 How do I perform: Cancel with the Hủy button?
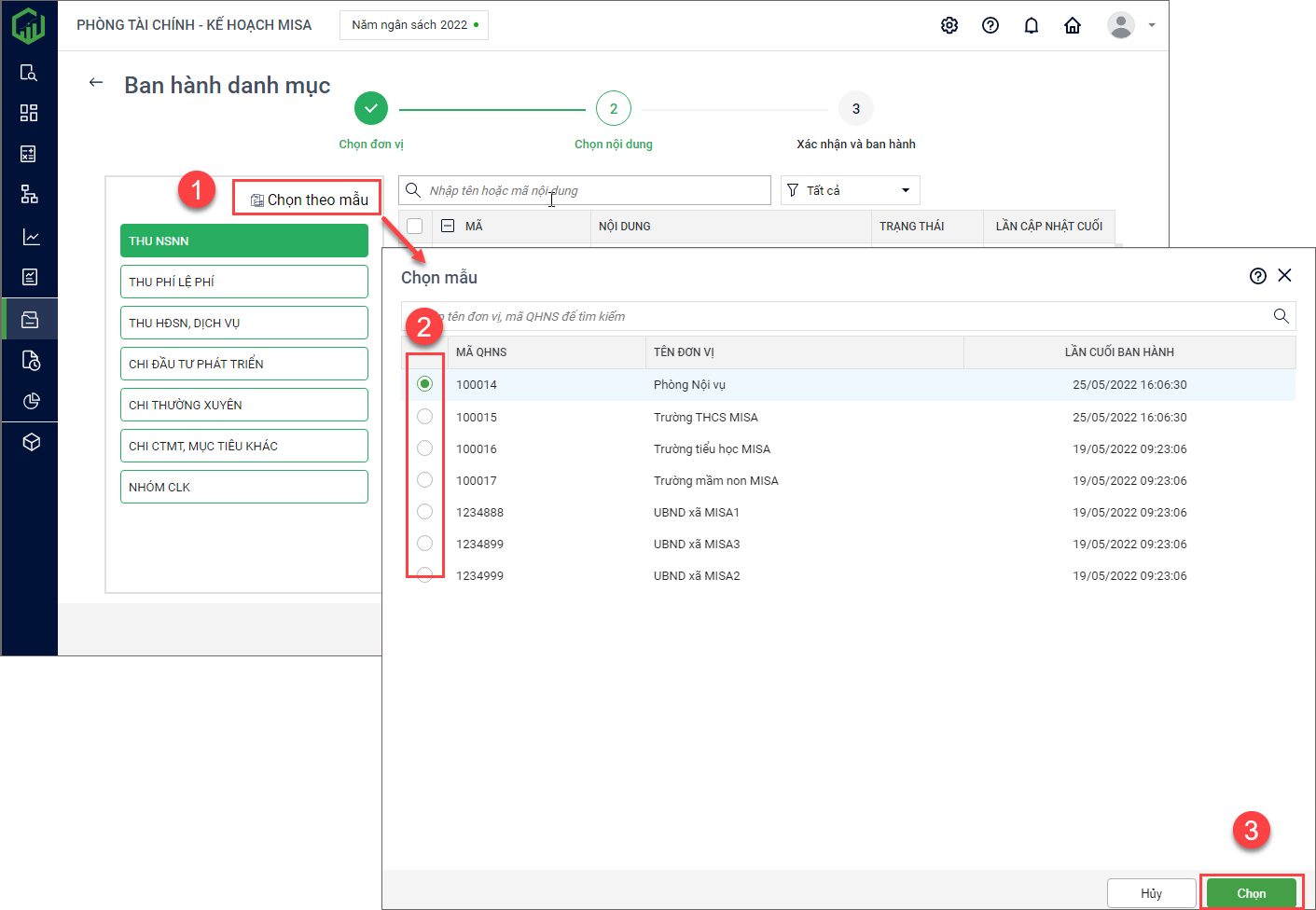pyautogui.click(x=1151, y=893)
